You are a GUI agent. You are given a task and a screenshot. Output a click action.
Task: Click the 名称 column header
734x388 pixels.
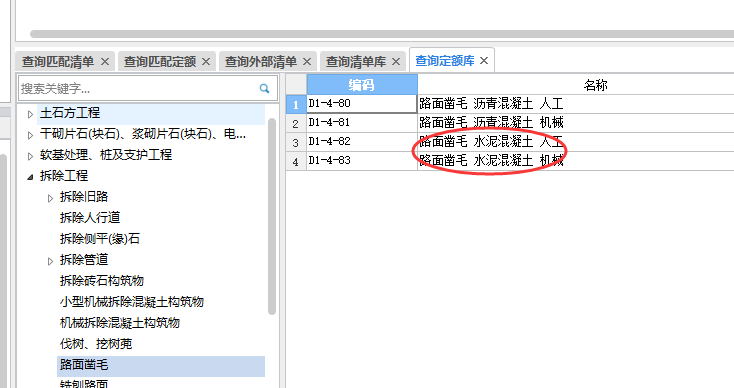(x=595, y=85)
